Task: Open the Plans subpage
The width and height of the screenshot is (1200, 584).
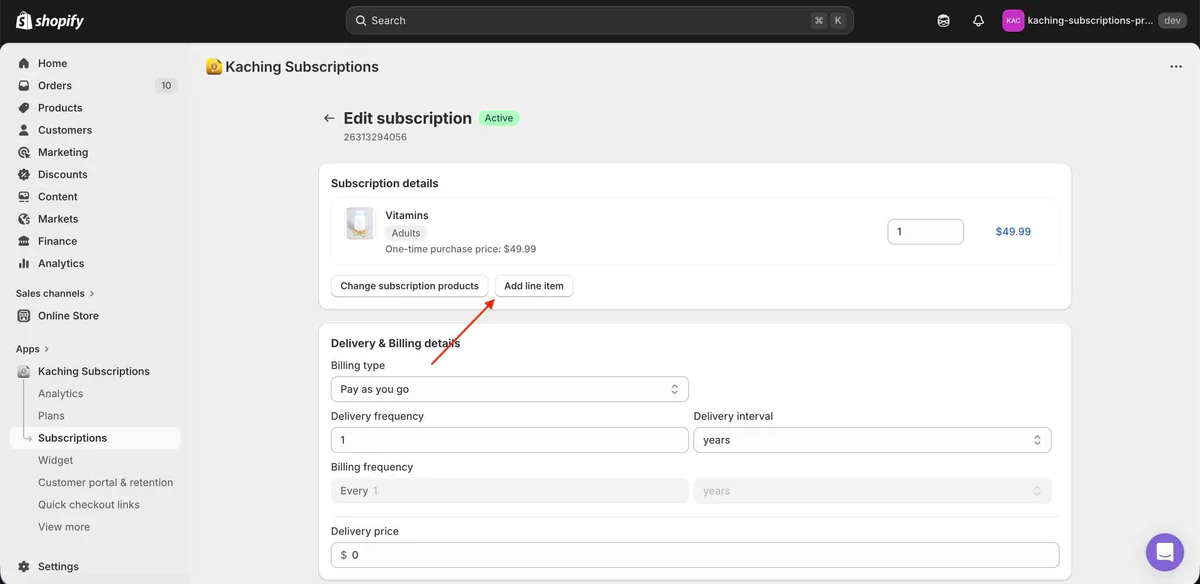Action: (51, 416)
